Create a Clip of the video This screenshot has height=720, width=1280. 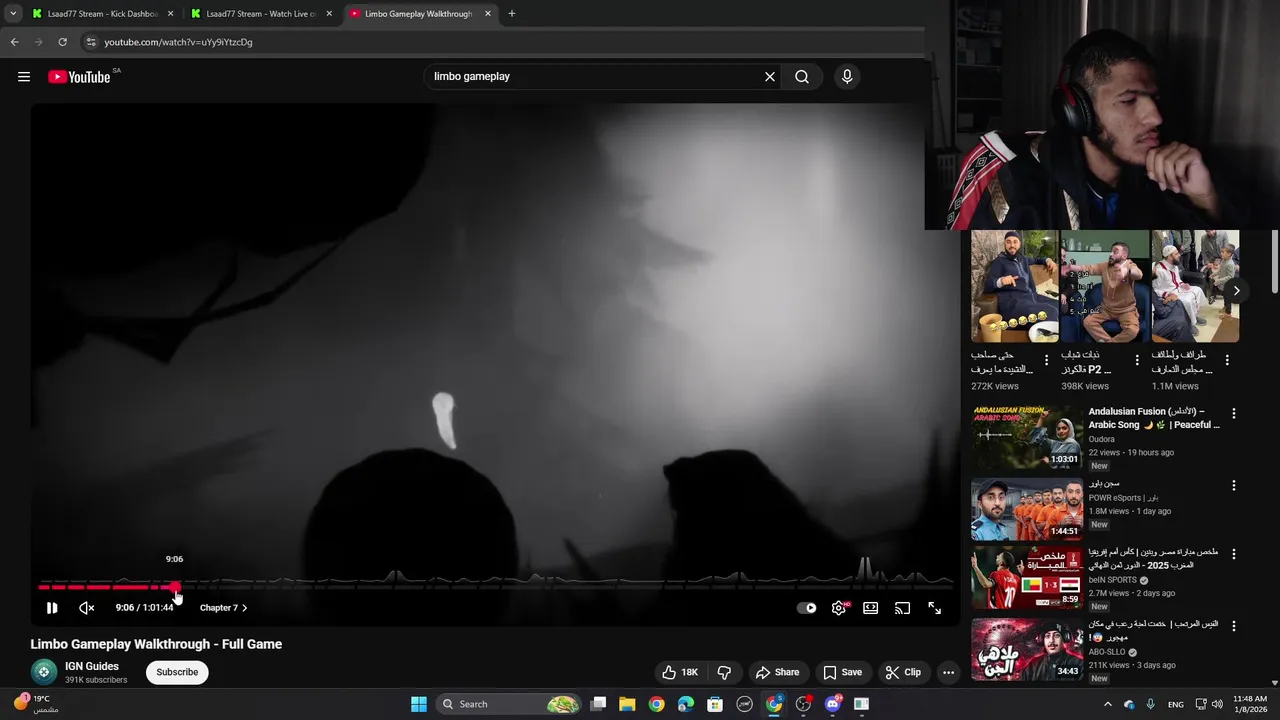click(x=903, y=673)
